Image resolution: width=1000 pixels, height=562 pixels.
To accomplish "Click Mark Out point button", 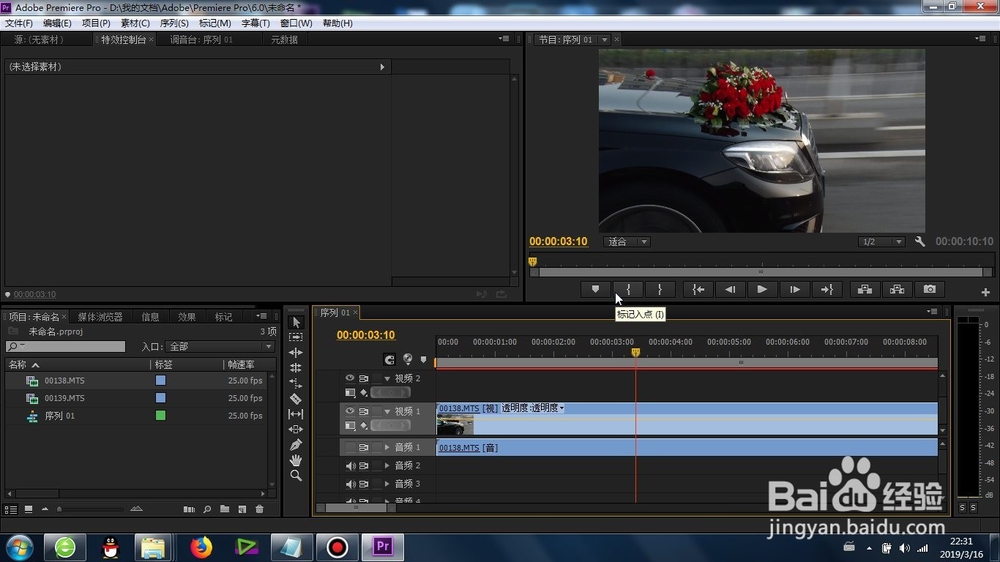I will click(x=659, y=289).
